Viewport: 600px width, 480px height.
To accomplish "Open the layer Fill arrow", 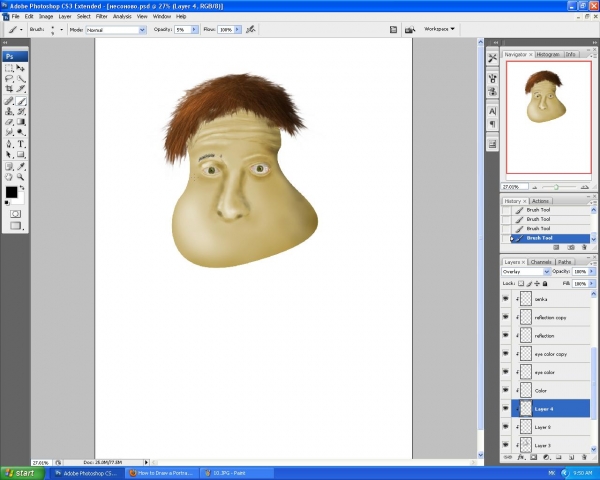I will tap(592, 284).
